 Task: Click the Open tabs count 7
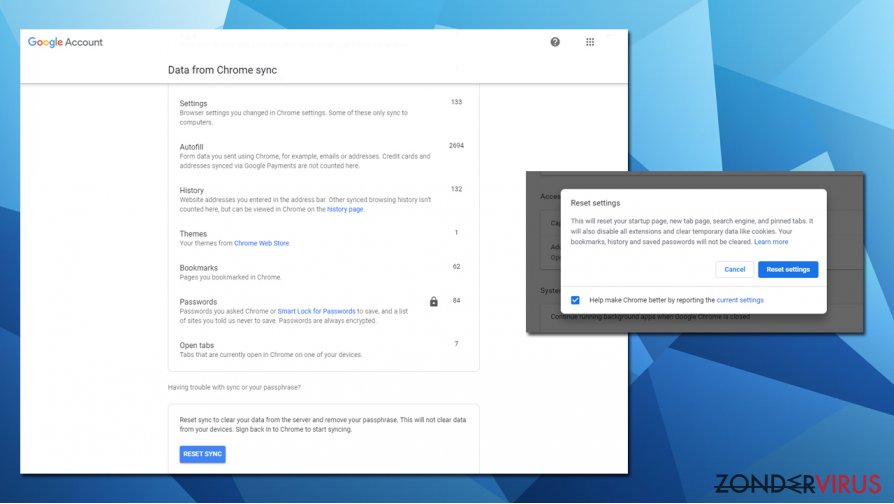click(x=456, y=344)
